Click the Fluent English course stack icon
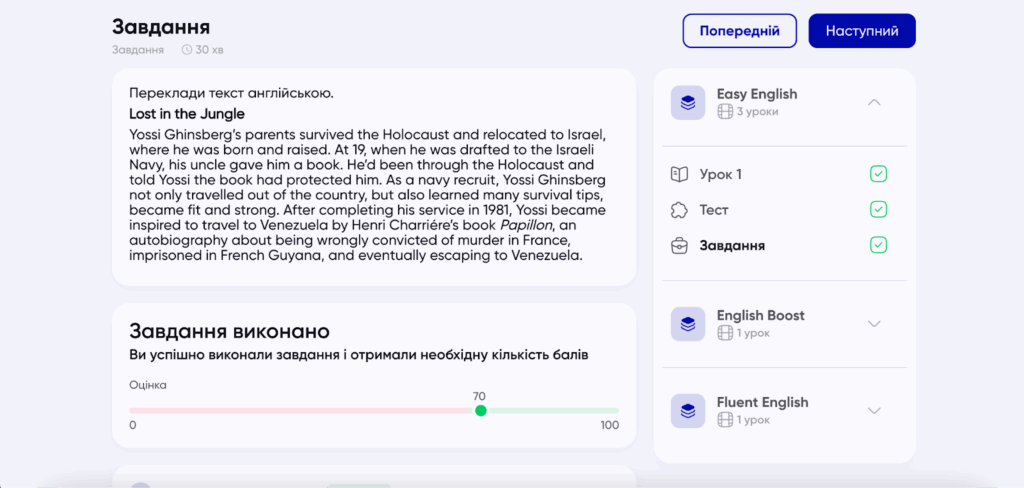The image size is (1024, 488). tap(687, 411)
